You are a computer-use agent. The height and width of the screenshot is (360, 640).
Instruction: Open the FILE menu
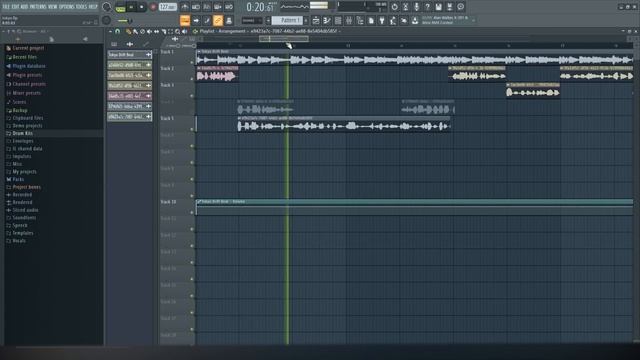(6, 7)
